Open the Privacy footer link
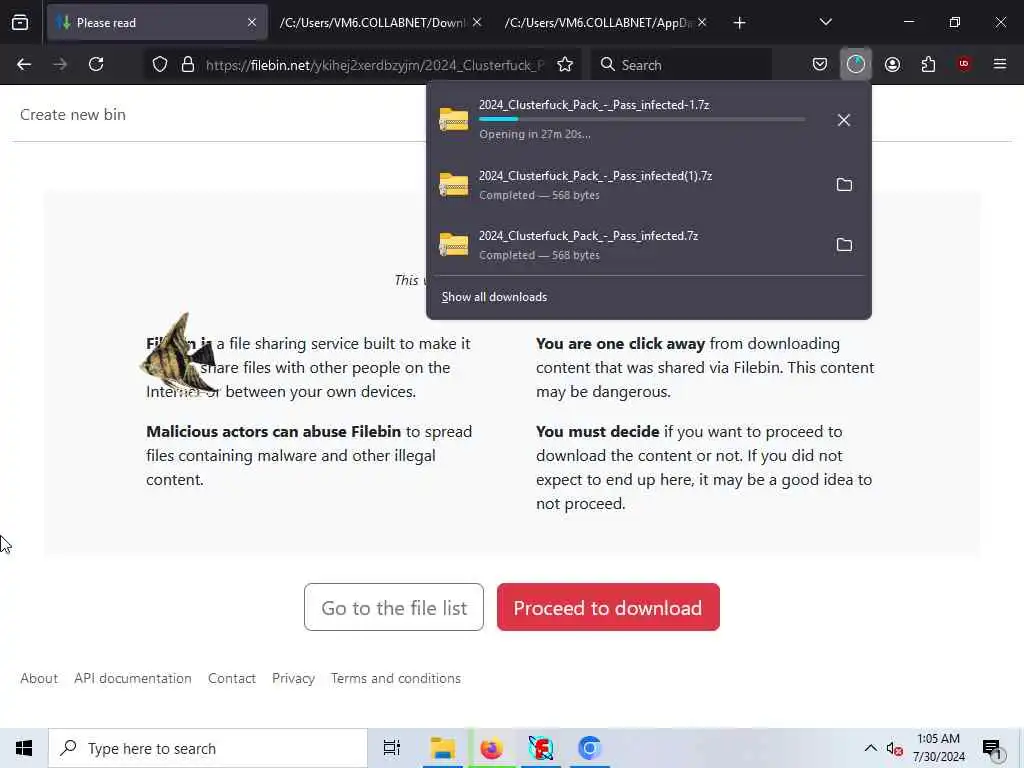The width and height of the screenshot is (1024, 768). click(x=293, y=679)
